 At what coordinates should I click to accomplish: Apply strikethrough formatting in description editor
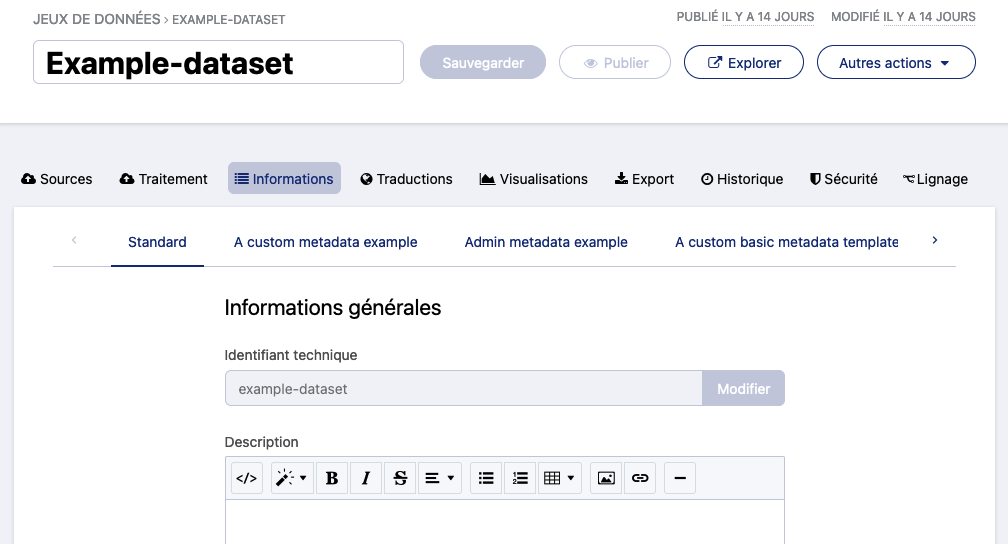(x=400, y=479)
